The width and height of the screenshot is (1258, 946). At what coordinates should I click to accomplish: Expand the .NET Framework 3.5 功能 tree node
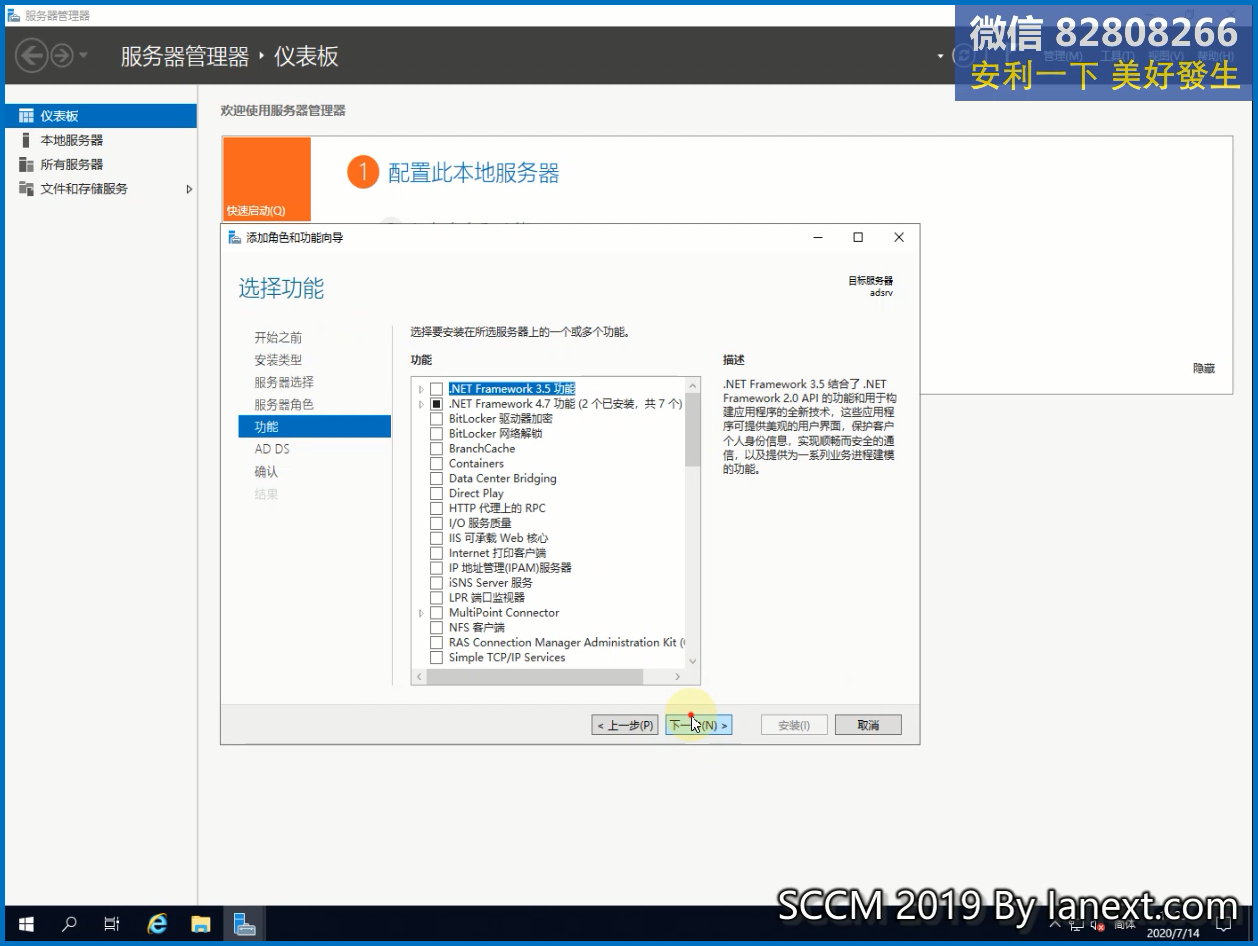421,389
